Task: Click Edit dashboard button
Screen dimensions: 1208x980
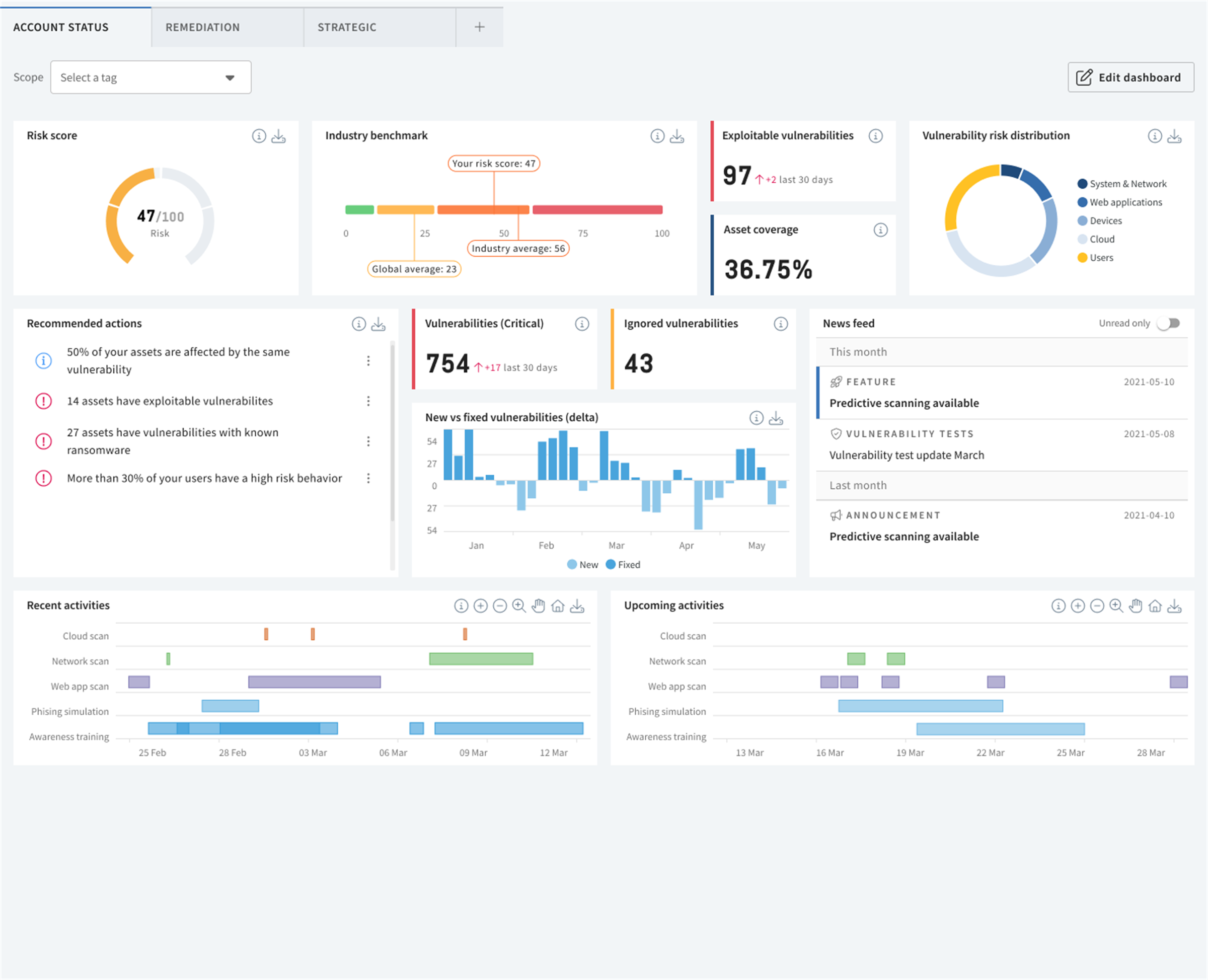Action: tap(1130, 78)
